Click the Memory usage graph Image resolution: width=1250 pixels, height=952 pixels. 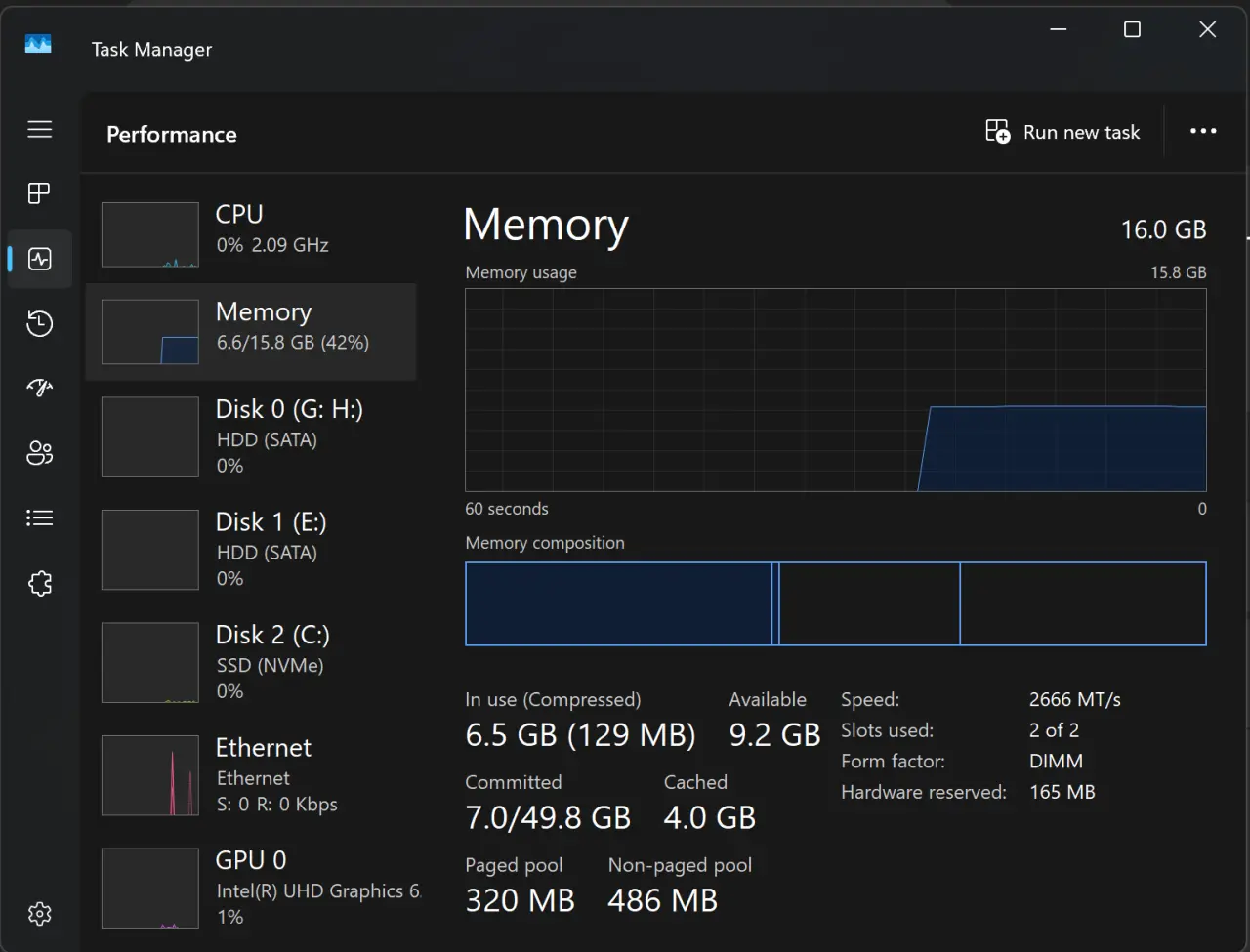coord(836,390)
